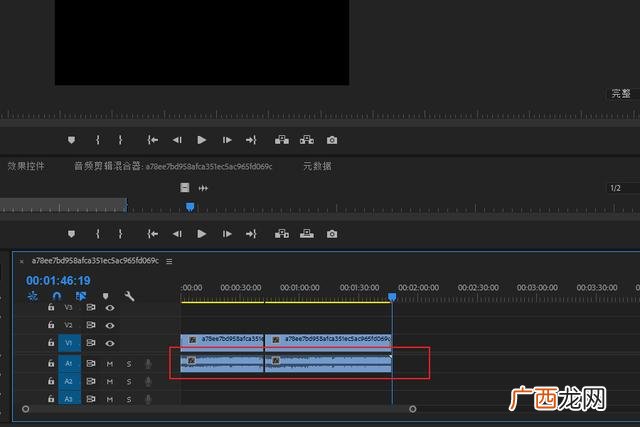Go to Out point in the 1/2 monitor controls
The width and height of the screenshot is (640, 427).
pos(251,234)
